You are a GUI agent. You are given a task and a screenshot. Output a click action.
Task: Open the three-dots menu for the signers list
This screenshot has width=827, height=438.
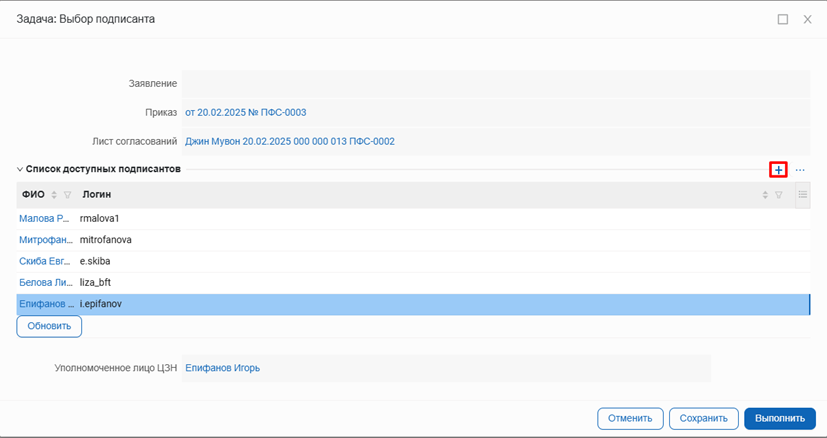(x=800, y=170)
